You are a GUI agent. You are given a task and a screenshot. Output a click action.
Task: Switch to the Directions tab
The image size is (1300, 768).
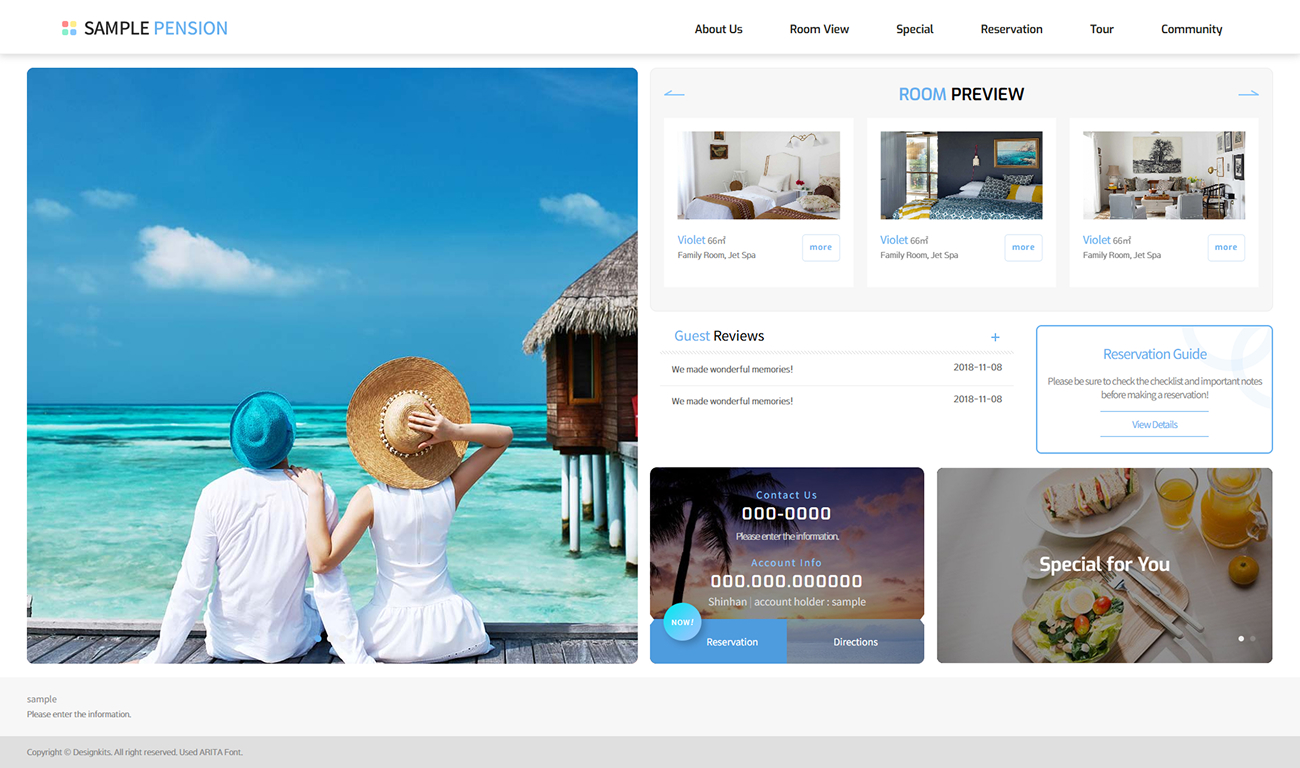pyautogui.click(x=855, y=641)
